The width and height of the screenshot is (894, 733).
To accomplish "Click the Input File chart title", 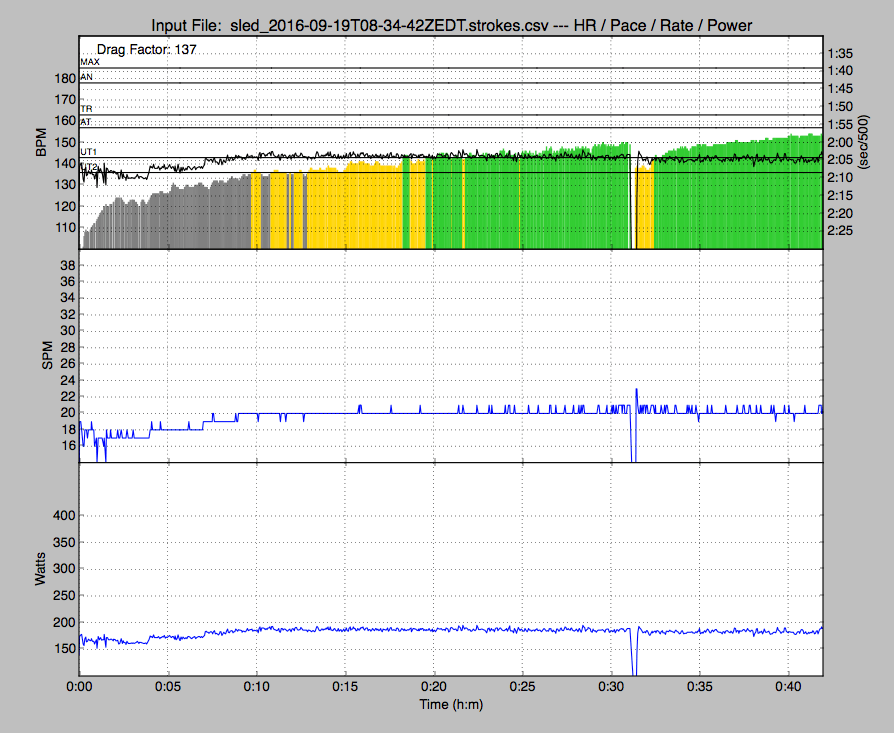I will tap(451, 24).
